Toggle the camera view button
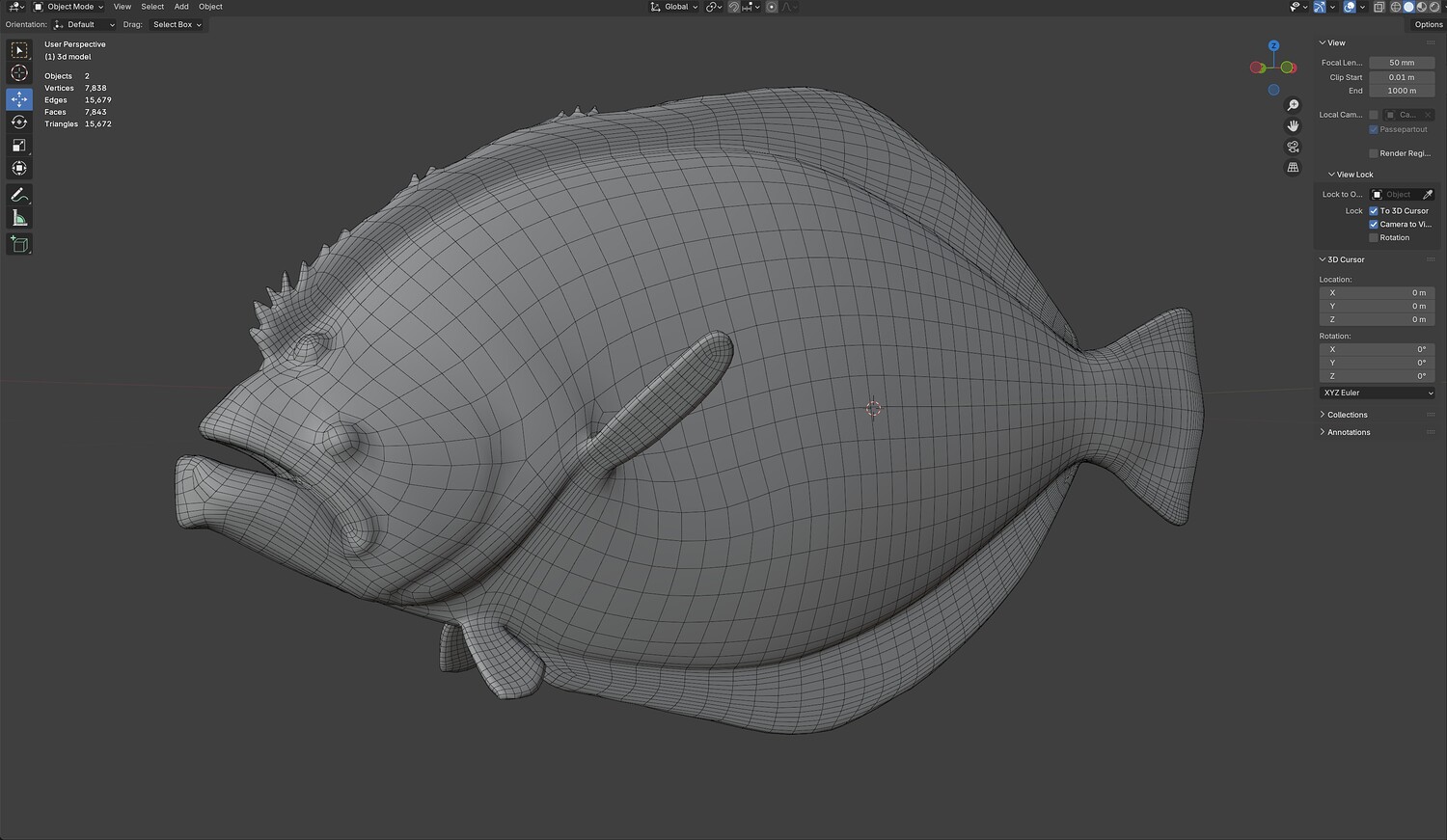Viewport: 1447px width, 840px height. (1294, 147)
